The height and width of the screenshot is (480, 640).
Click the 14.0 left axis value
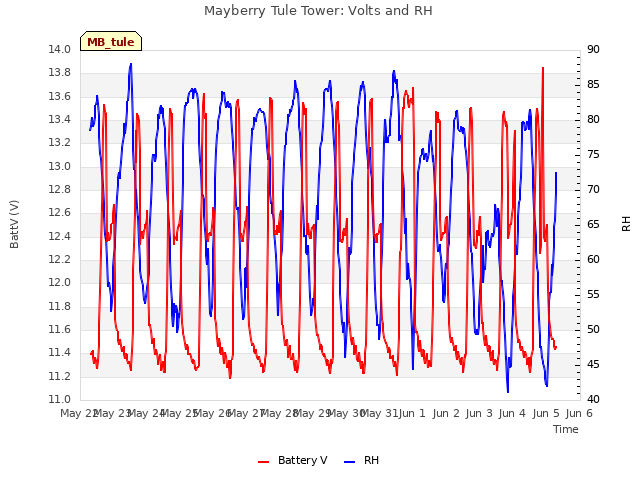(x=60, y=49)
